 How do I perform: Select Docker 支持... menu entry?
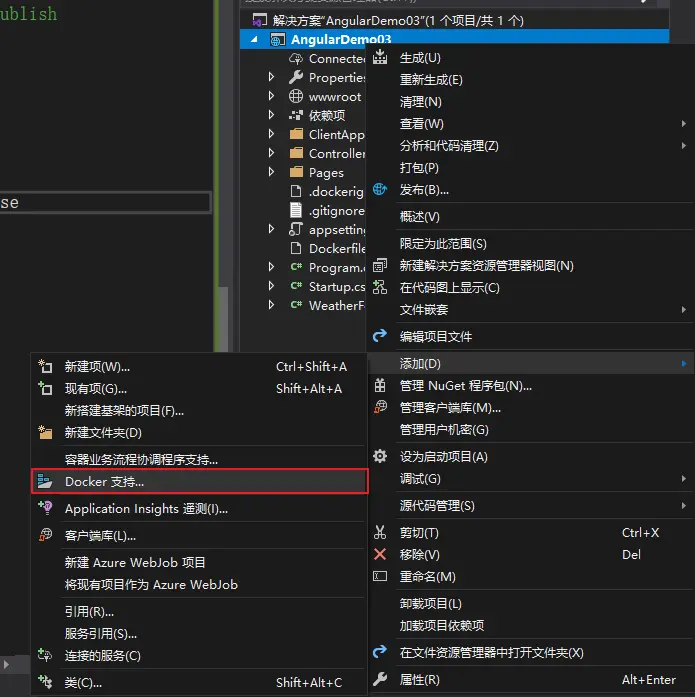[200, 481]
